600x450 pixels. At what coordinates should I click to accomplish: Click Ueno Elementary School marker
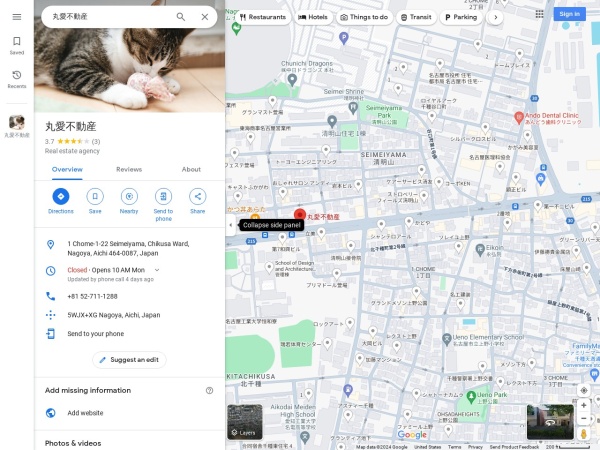point(447,339)
